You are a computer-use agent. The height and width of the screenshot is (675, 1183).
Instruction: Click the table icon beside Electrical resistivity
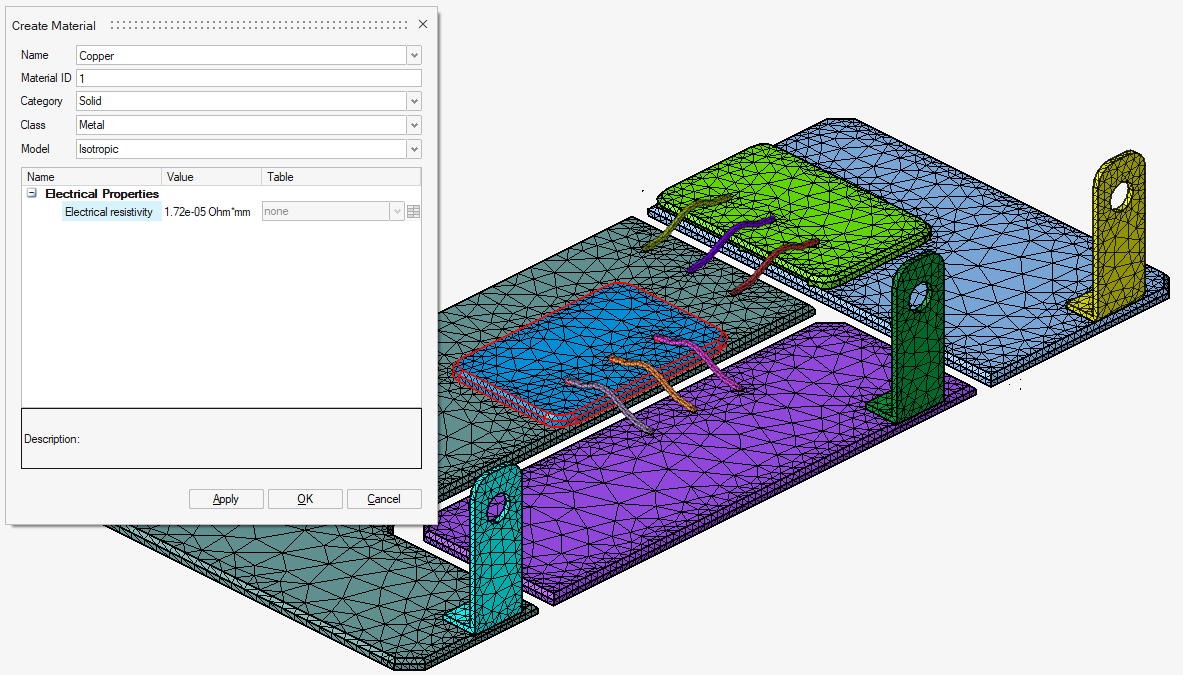(x=414, y=212)
